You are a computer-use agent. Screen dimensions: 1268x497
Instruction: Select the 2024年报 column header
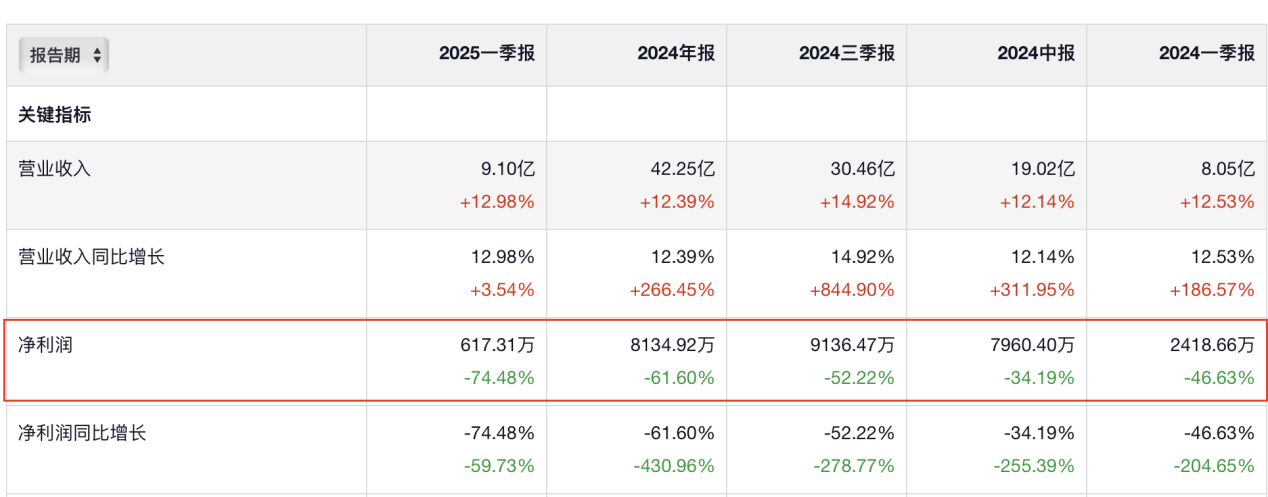click(x=675, y=54)
